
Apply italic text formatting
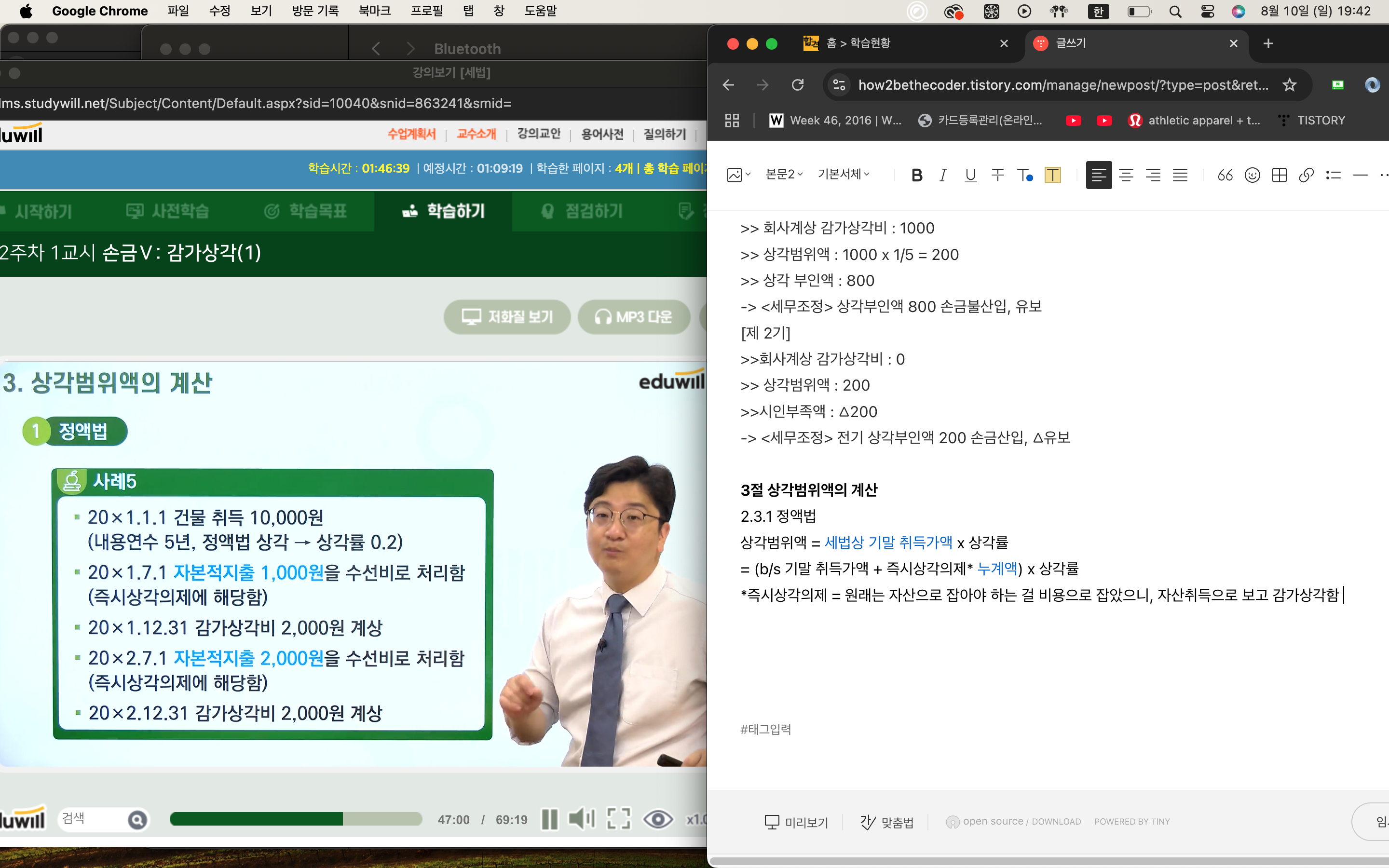coord(942,175)
